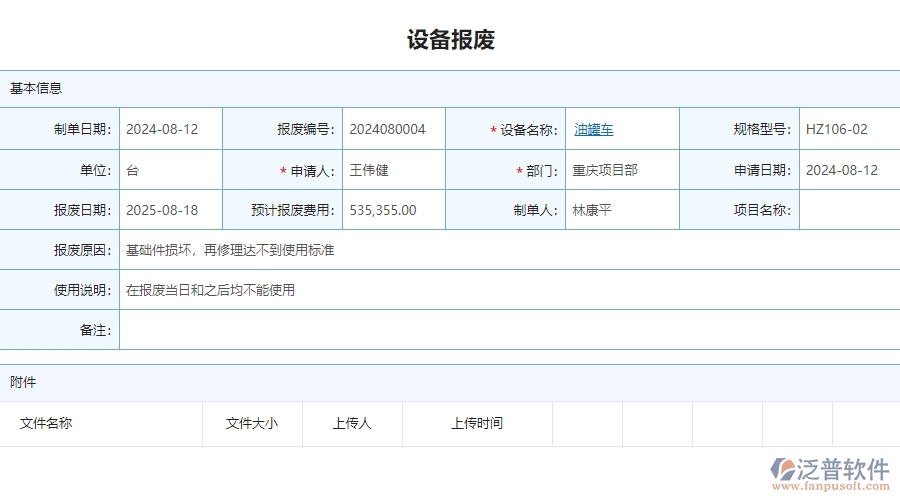Focus the empty 项目名称 field
The width and height of the screenshot is (900, 502).
tap(848, 210)
